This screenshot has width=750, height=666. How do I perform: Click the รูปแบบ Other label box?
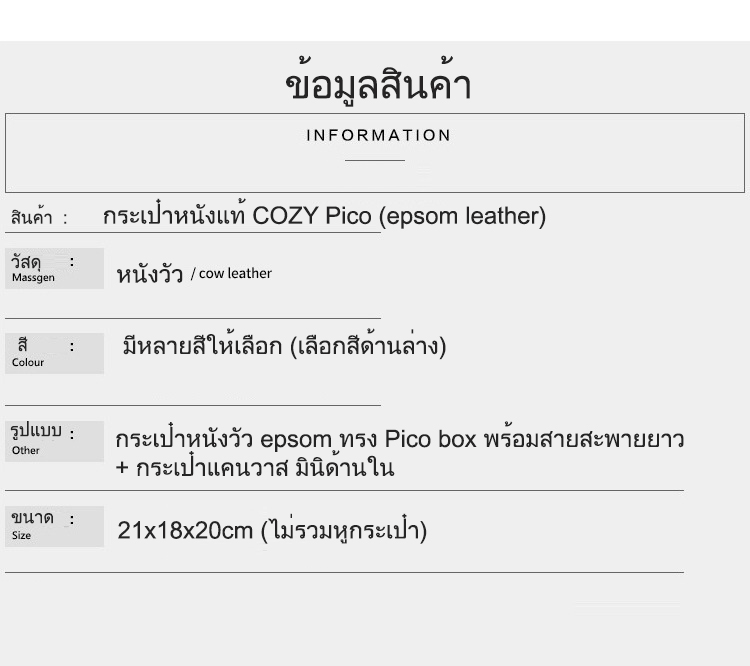pyautogui.click(x=55, y=441)
